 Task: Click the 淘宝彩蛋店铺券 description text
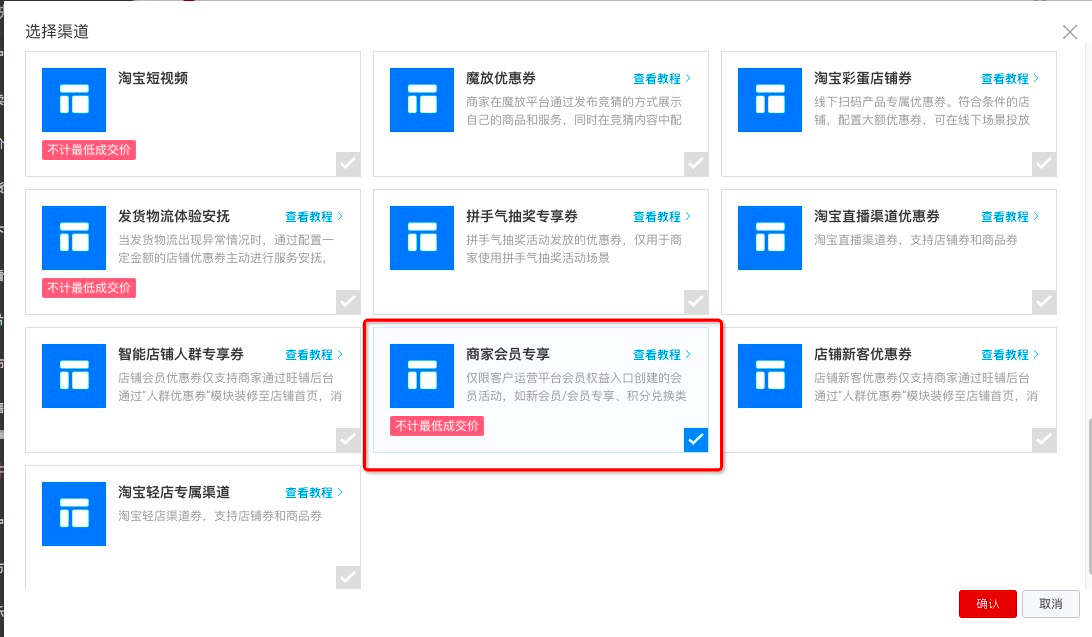tap(922, 111)
